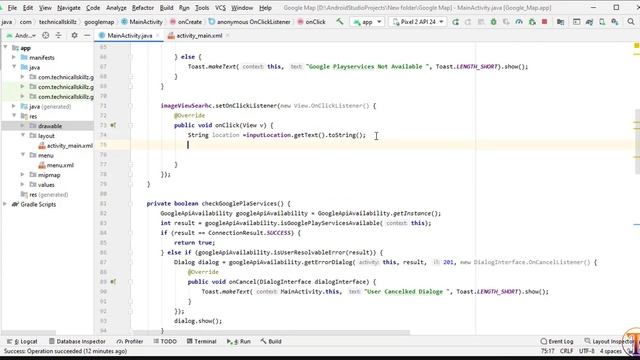640x360 pixels.
Task: Collapse the app module node
Action: click(x=5, y=48)
